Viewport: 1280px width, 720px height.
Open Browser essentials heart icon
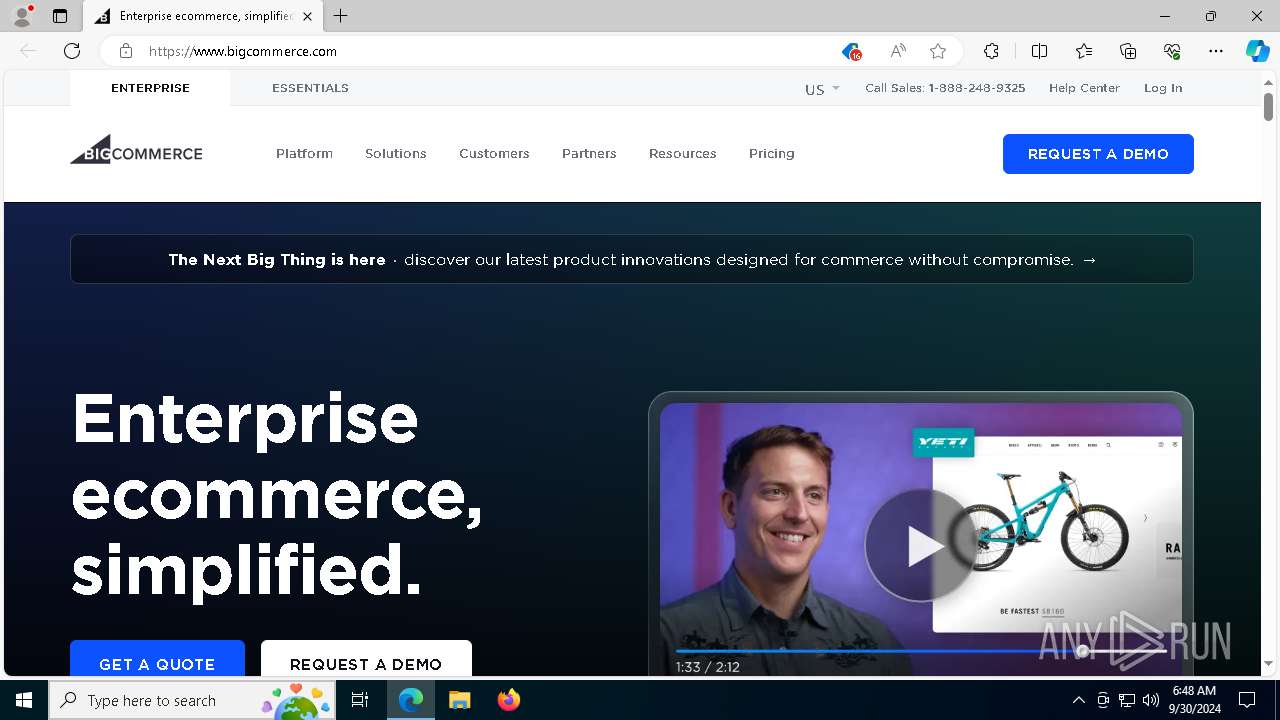1172,51
